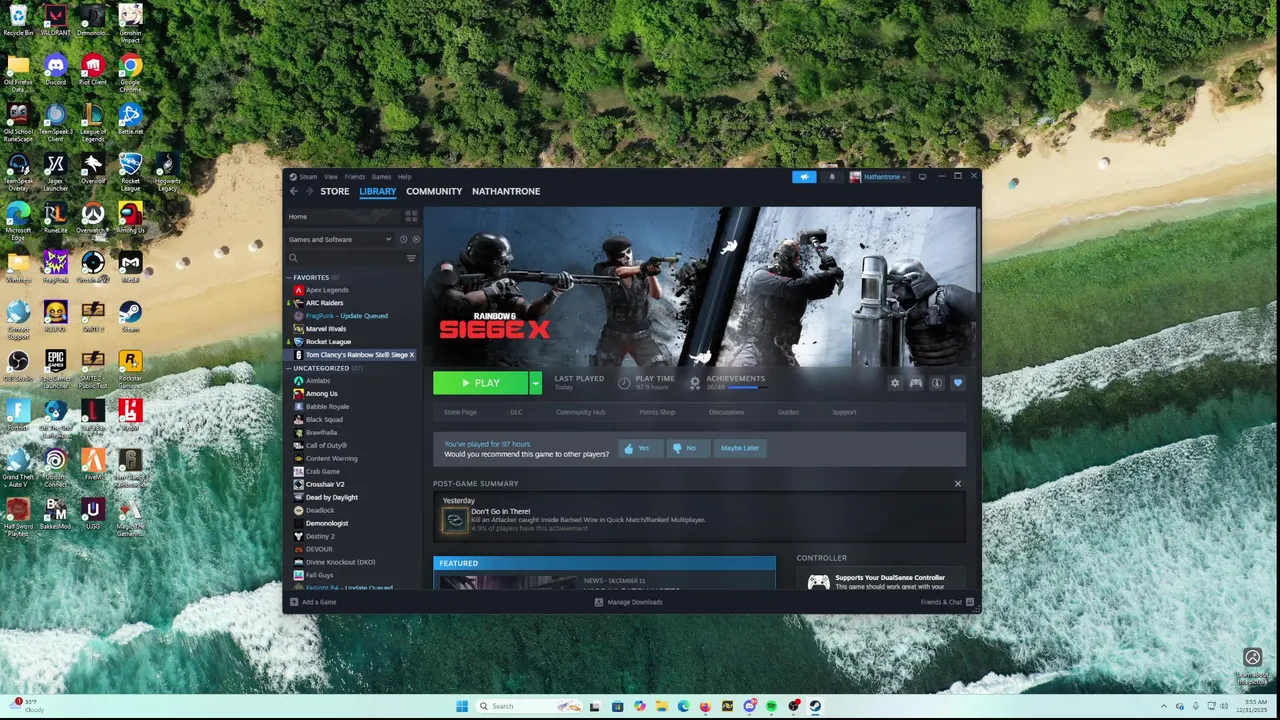Launch Discord from desktop
Screen dimensions: 1280x720
(x=55, y=68)
